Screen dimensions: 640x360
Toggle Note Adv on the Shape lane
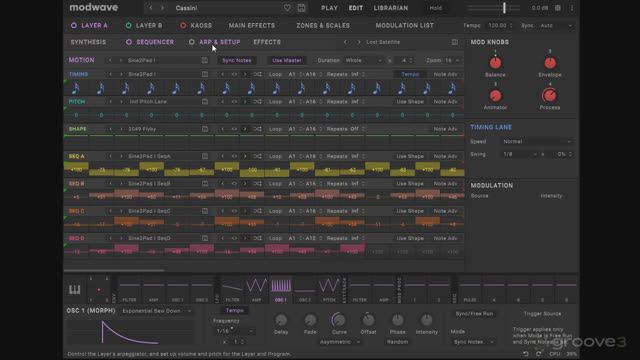point(445,129)
